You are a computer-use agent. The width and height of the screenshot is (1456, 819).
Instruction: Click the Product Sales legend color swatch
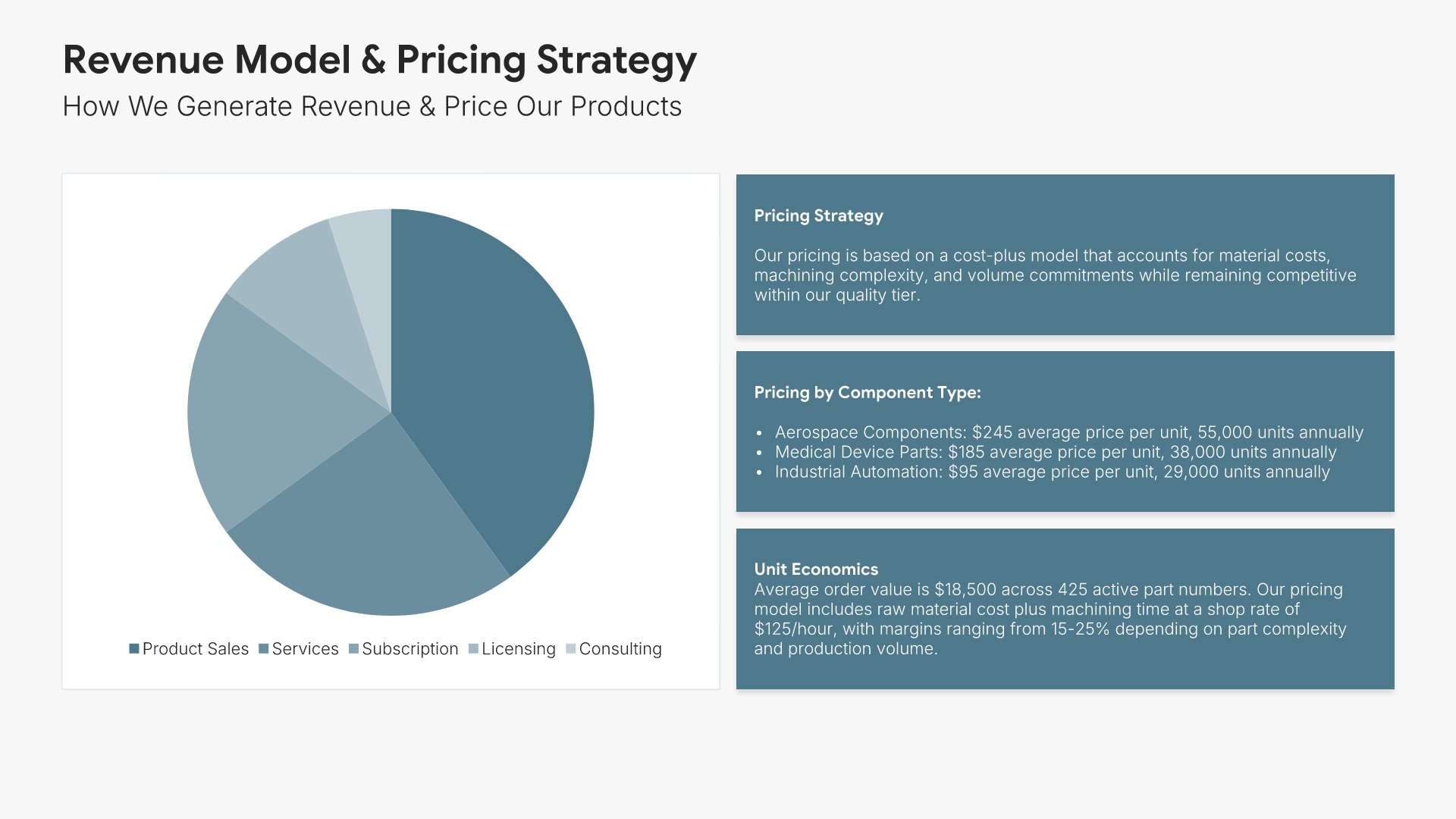click(134, 649)
